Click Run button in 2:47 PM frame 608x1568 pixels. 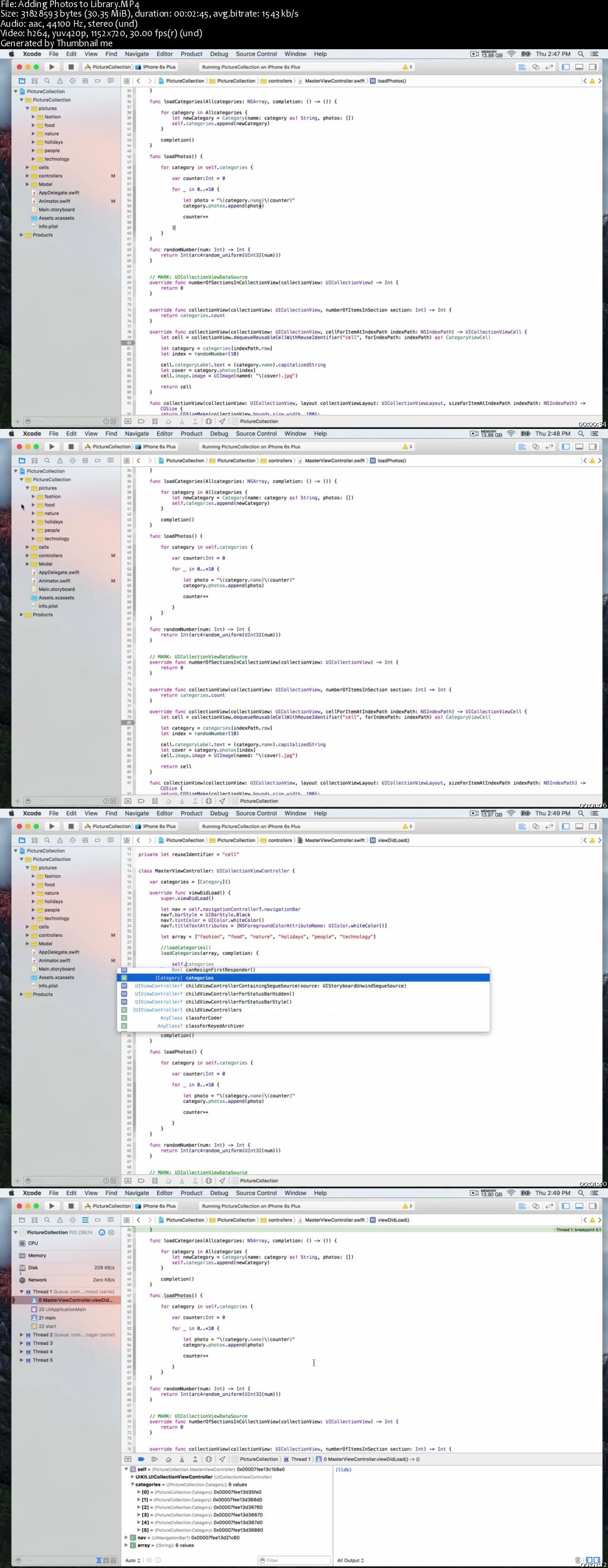pyautogui.click(x=52, y=67)
